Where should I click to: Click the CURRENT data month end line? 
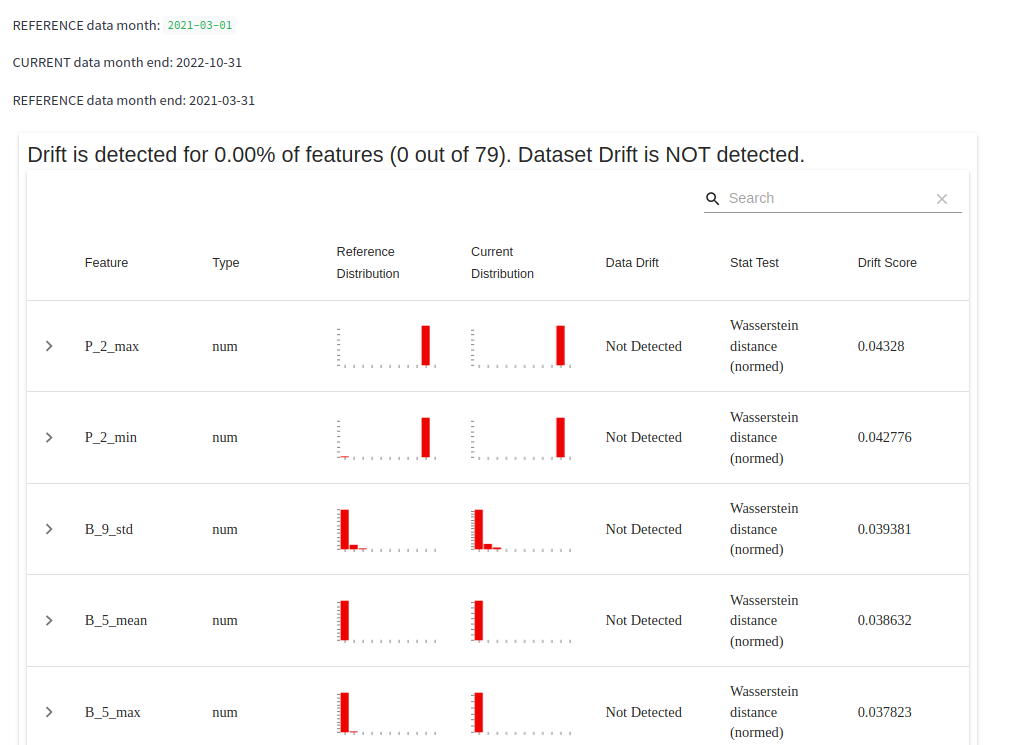pos(127,63)
